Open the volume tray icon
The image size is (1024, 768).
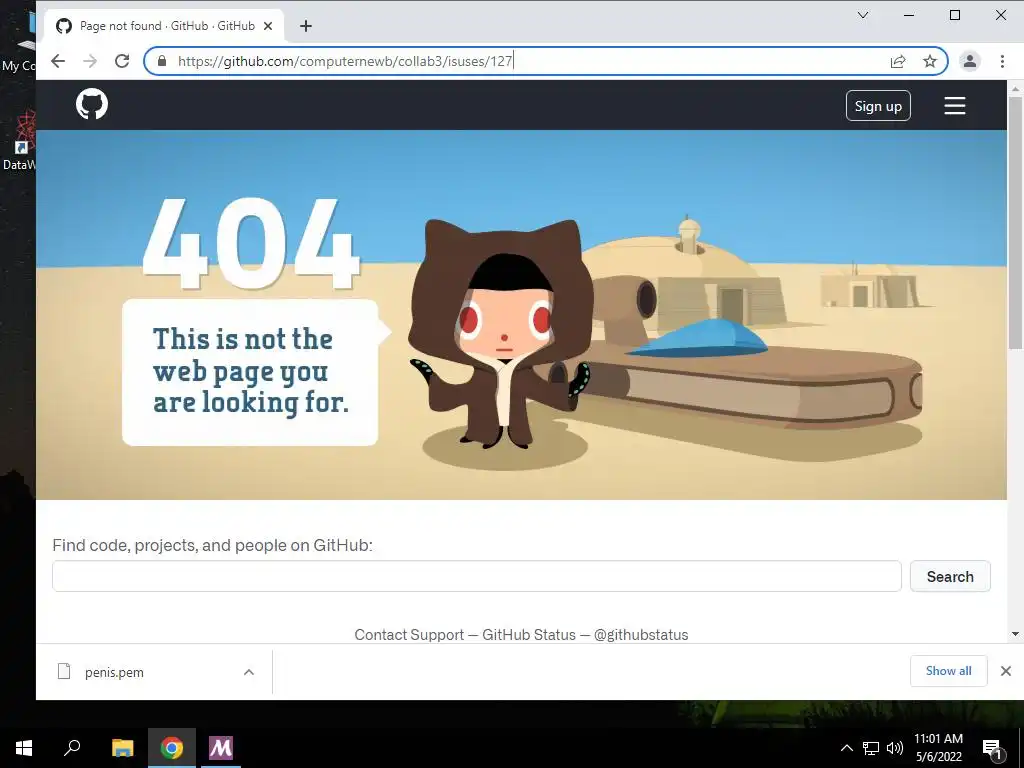pos(895,748)
